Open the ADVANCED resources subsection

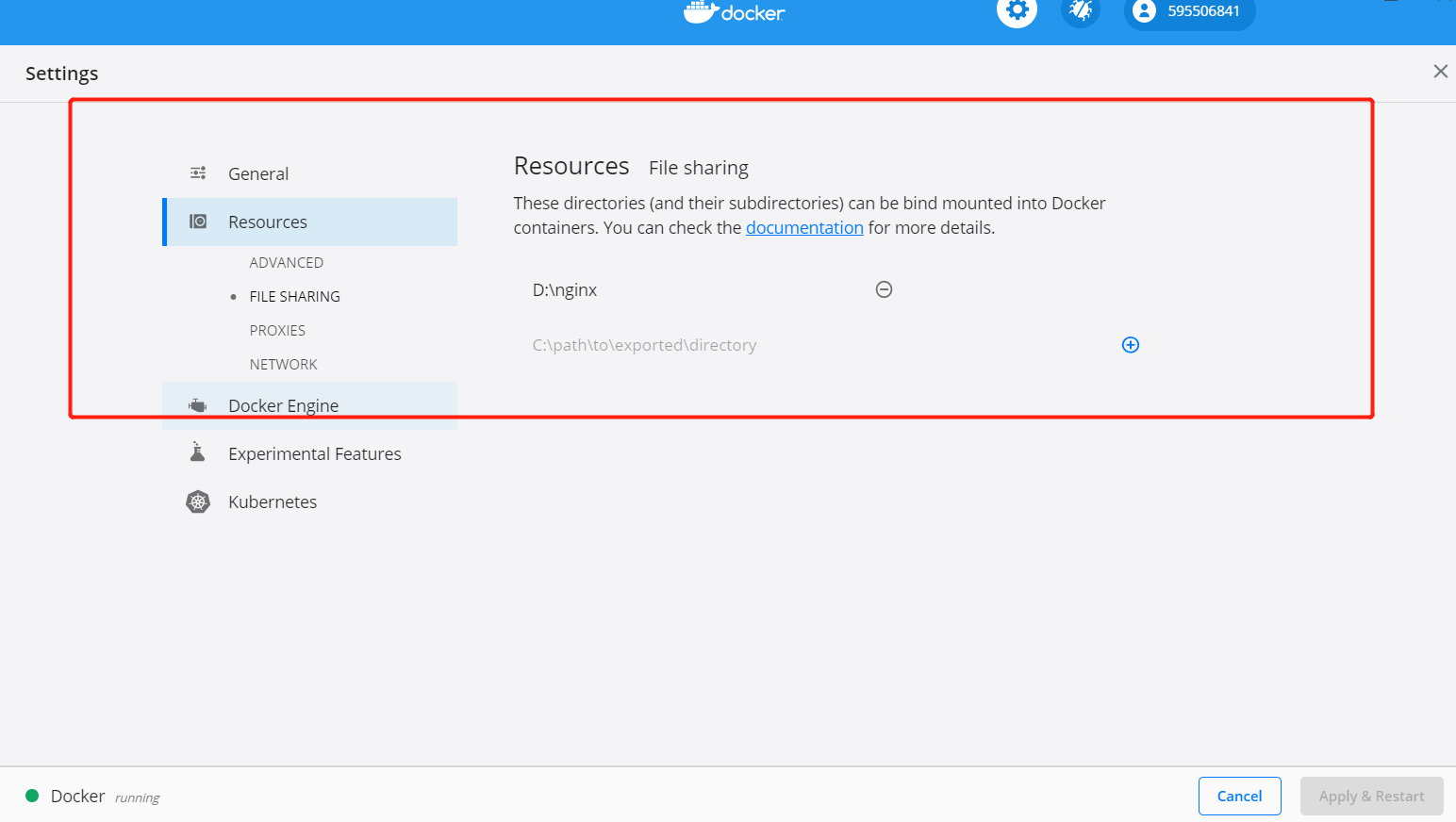click(287, 263)
